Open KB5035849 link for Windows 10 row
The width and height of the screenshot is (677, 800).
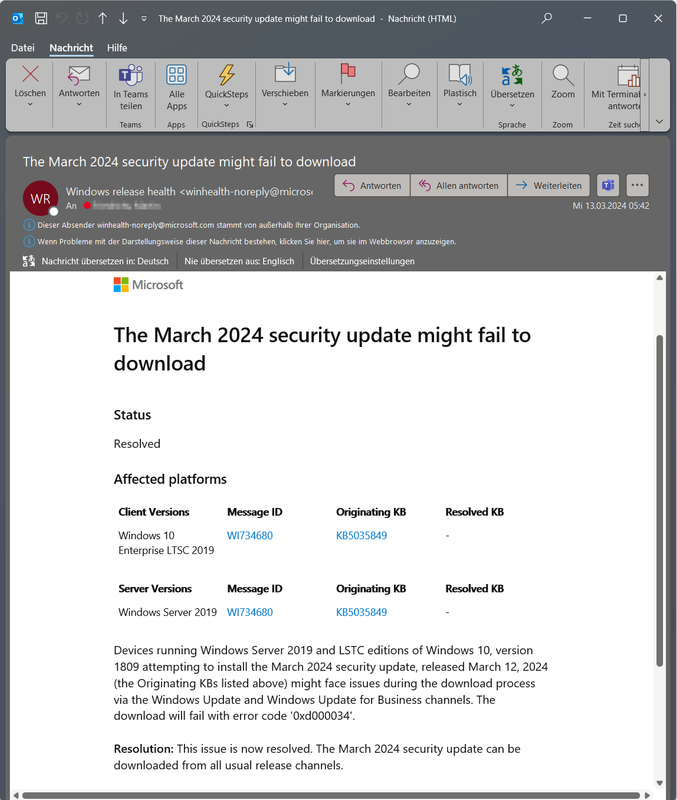tap(361, 535)
